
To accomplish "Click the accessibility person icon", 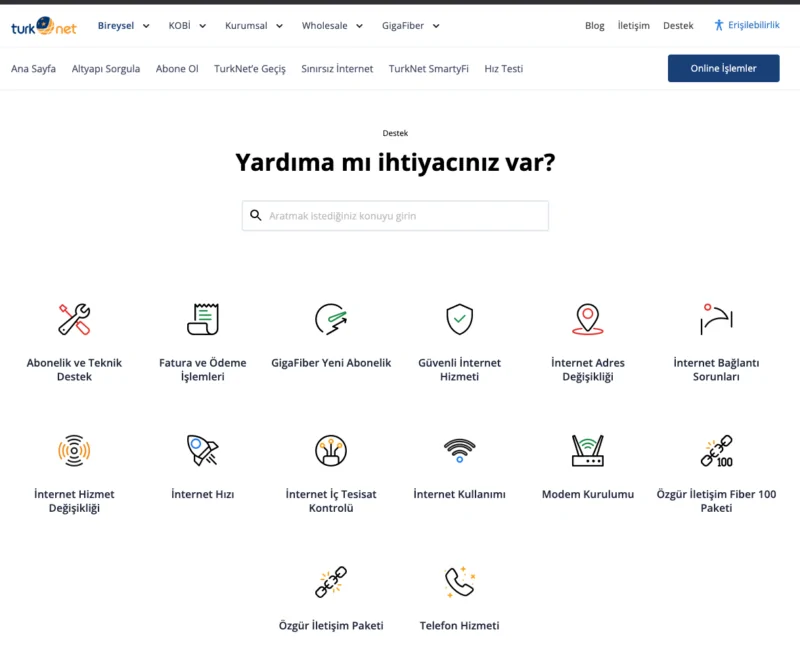I will click(x=719, y=25).
